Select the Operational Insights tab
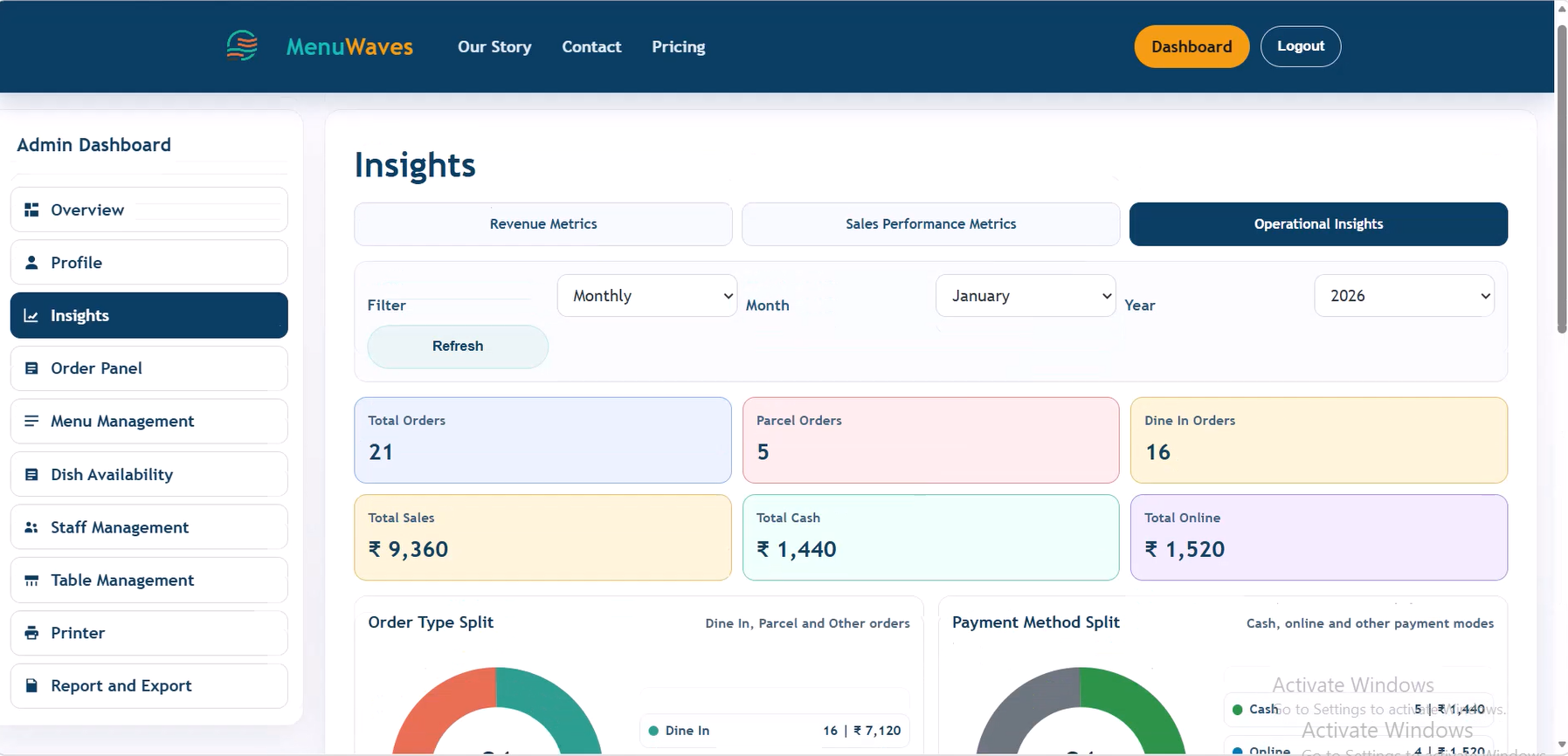This screenshot has width=1568, height=756. [x=1318, y=224]
